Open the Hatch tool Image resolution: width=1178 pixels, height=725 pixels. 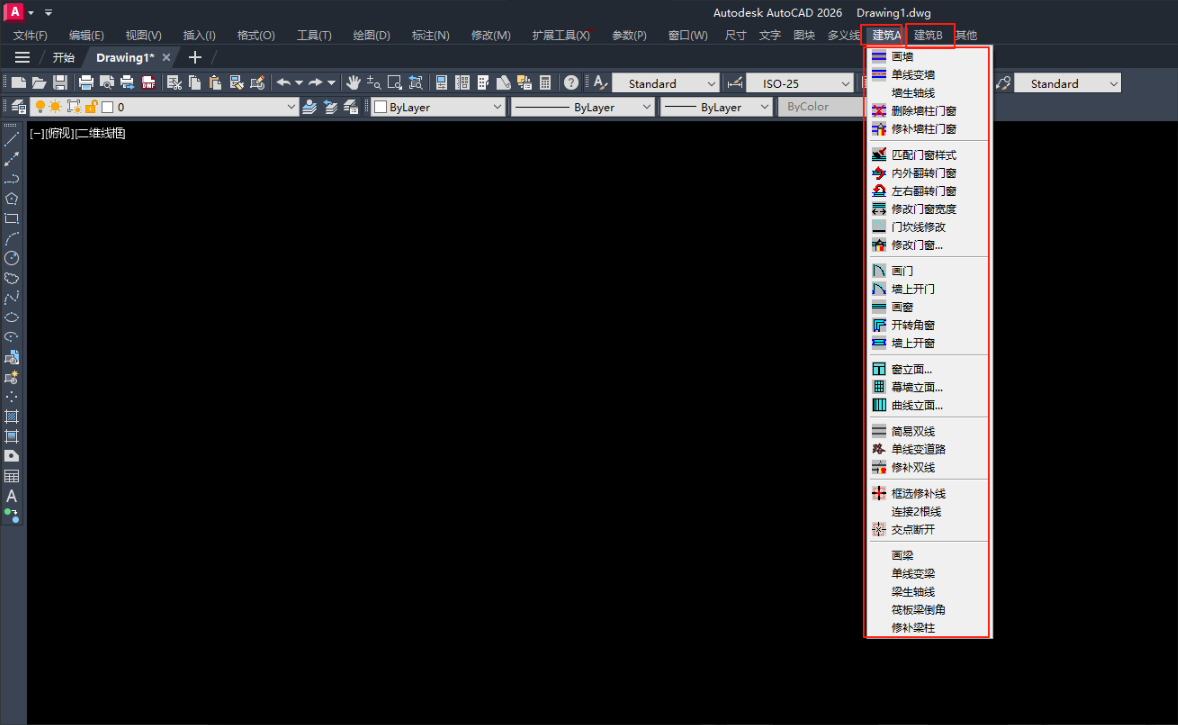(12, 418)
